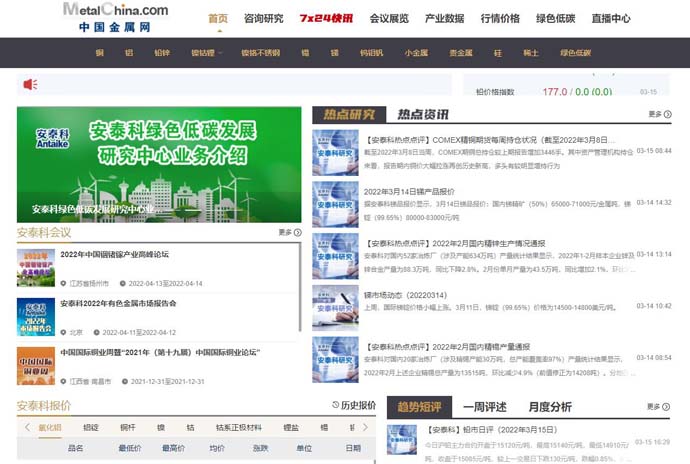Viewport: 690px width, 464px height.
Task: Open 行情价格 in top navigation
Action: 500,18
